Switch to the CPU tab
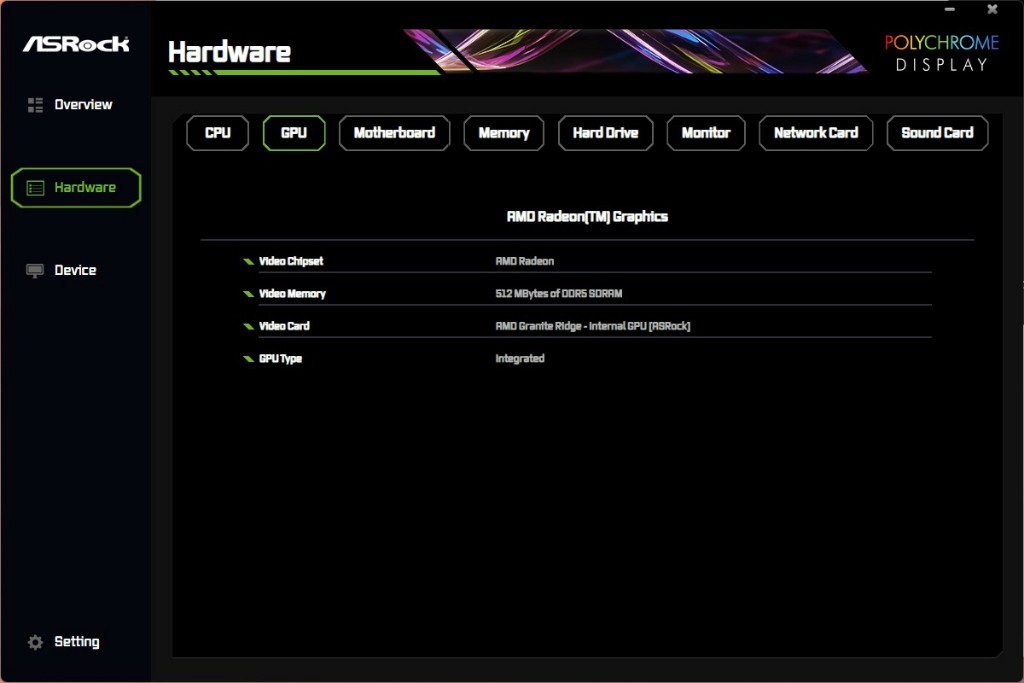 217,133
